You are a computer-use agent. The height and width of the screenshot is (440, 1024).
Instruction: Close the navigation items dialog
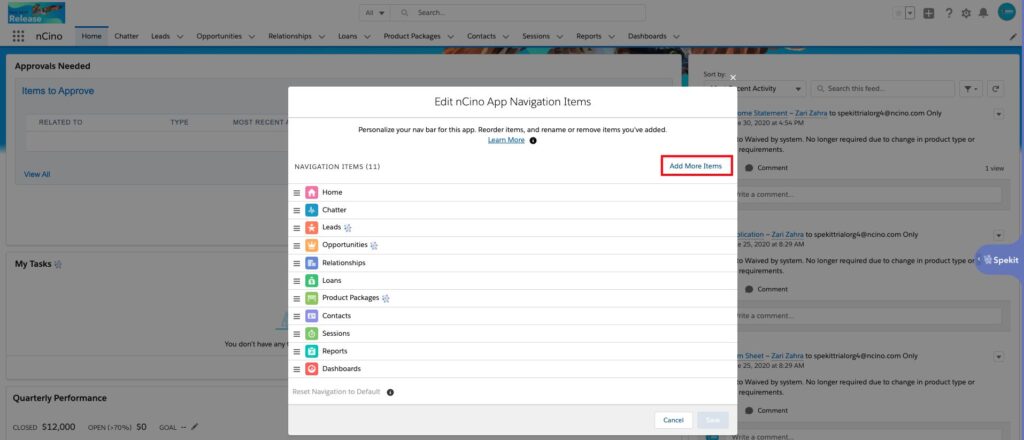[733, 78]
